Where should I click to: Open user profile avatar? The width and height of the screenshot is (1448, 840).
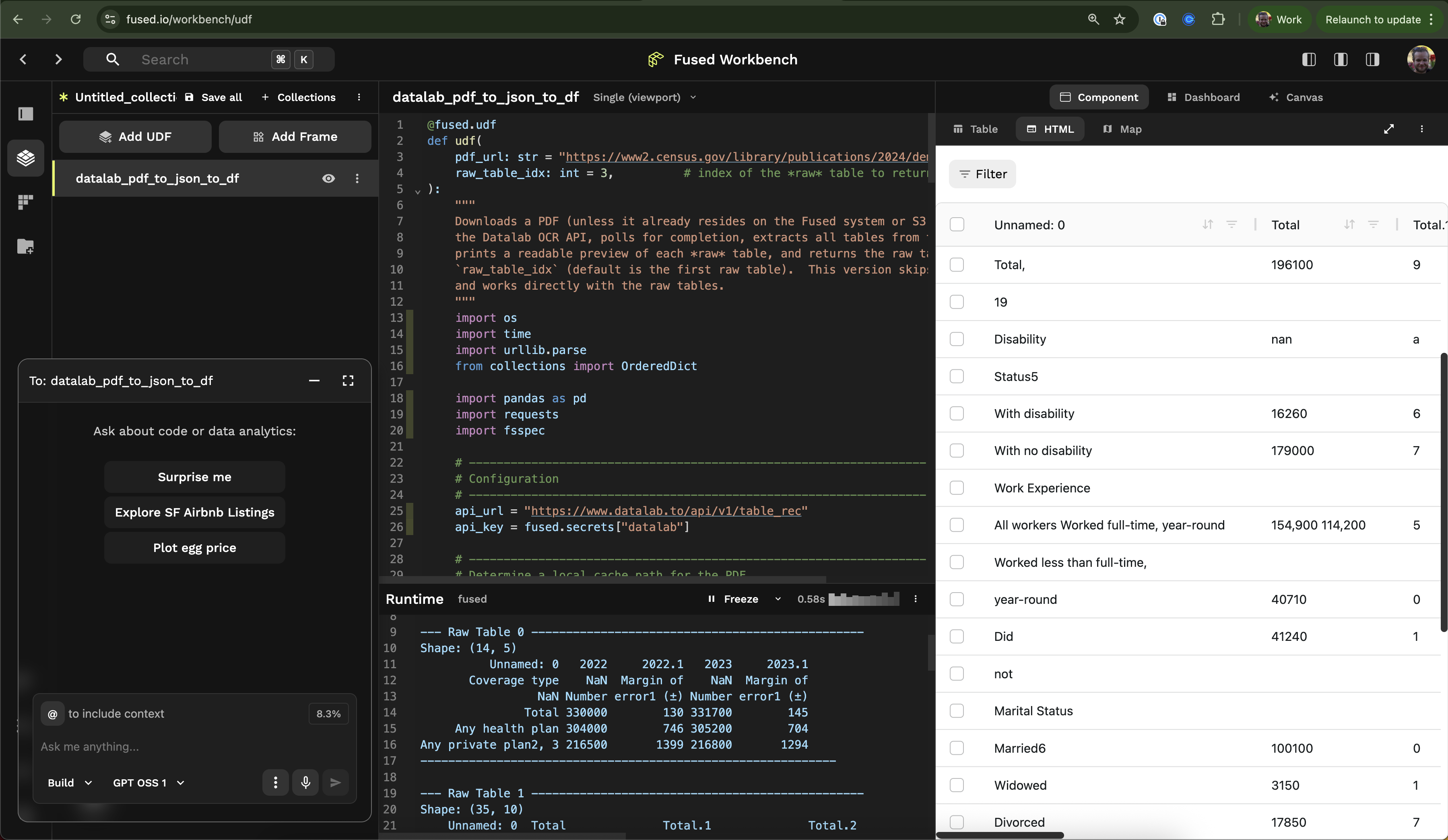pos(1421,59)
